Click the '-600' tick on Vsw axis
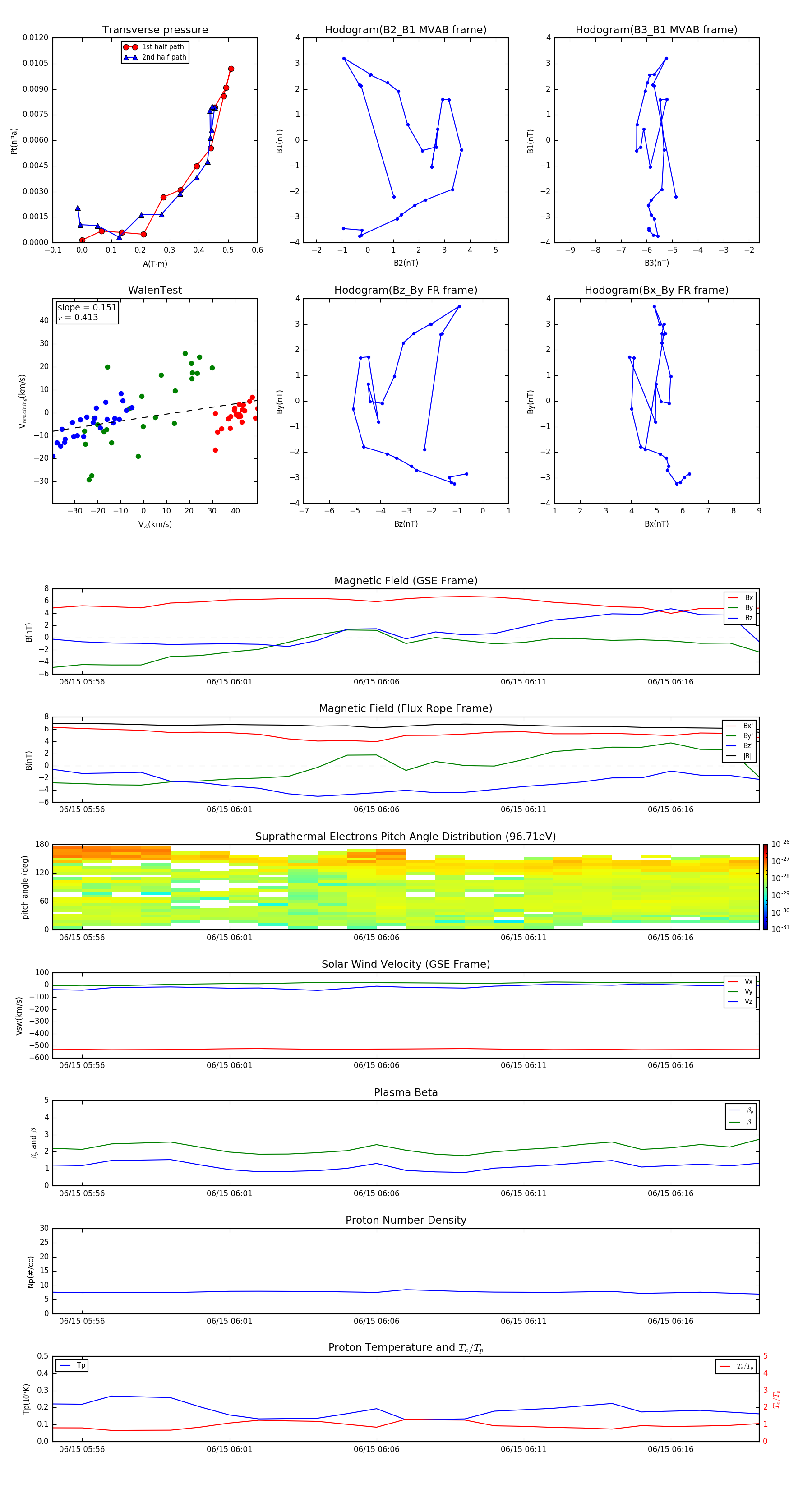Screen dimensions: 812x1489 38,1058
